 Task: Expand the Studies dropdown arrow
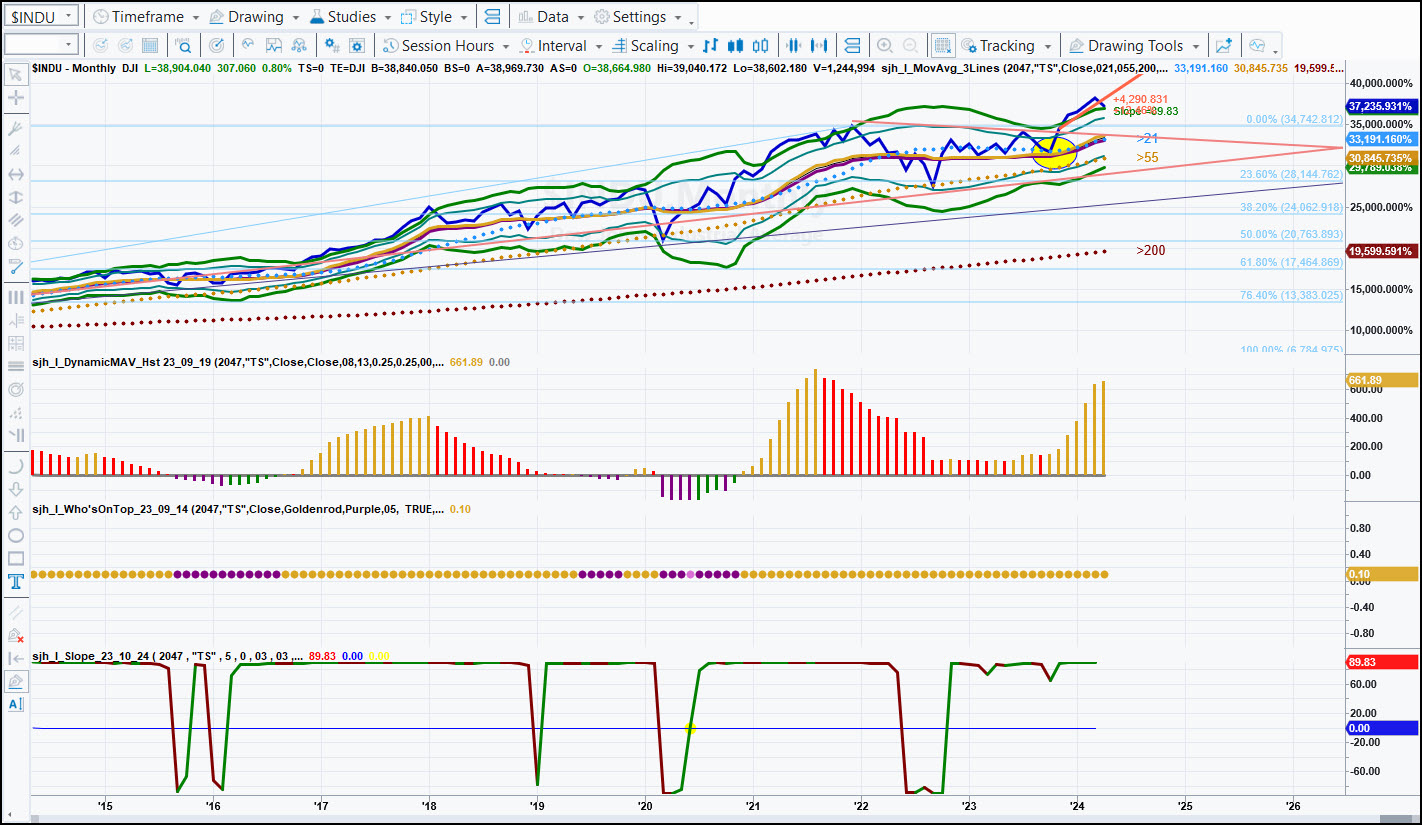387,18
